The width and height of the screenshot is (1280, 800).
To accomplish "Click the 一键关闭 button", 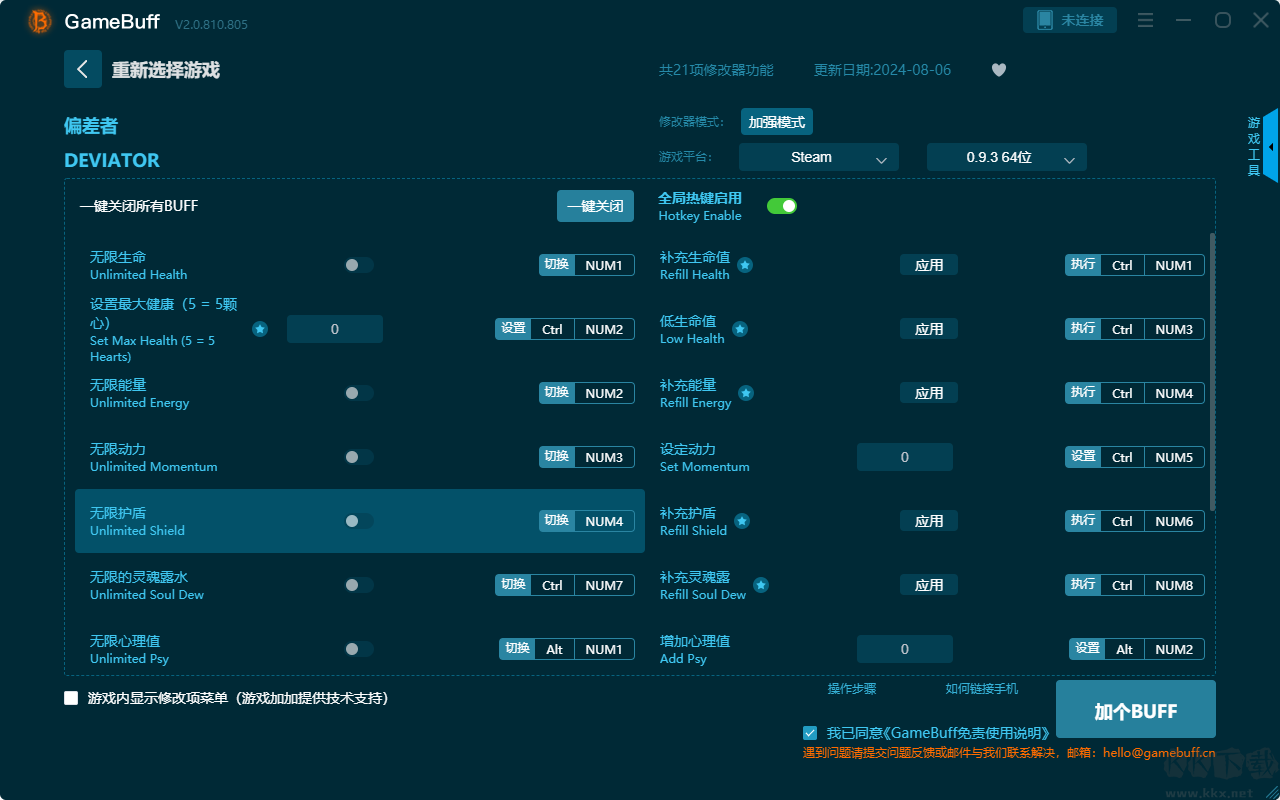I will [595, 206].
